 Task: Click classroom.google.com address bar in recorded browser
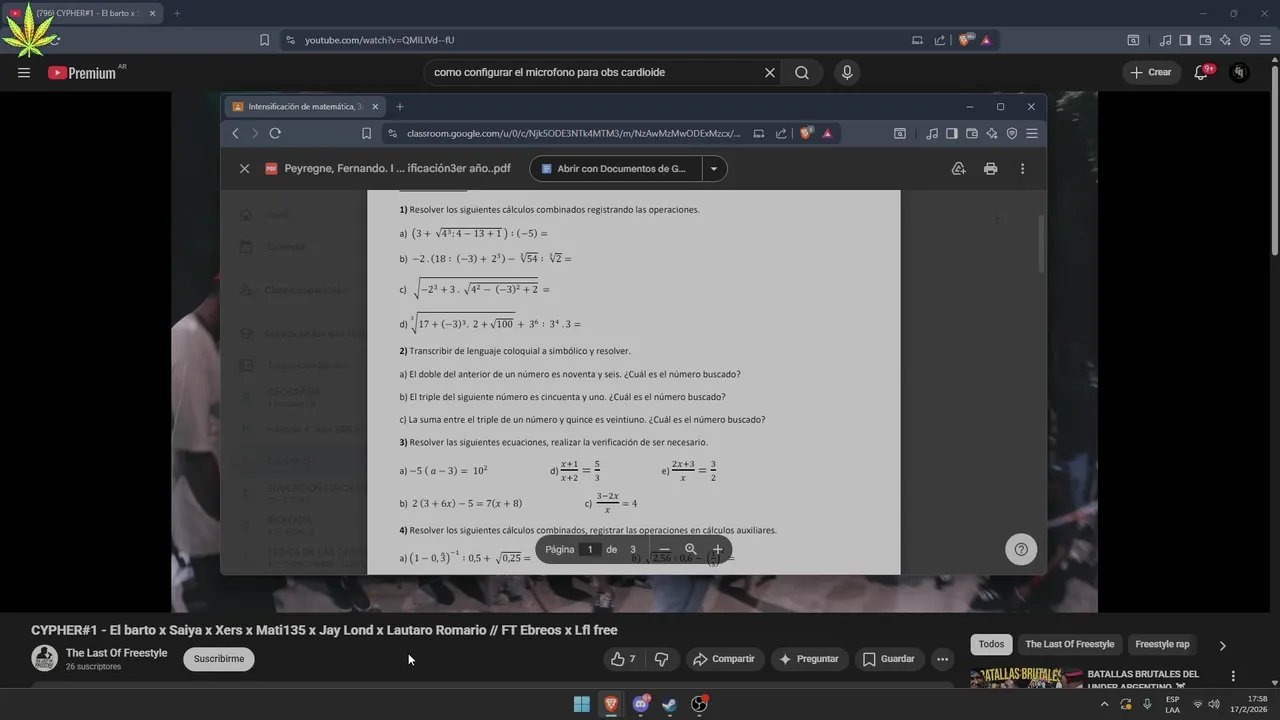tap(573, 133)
